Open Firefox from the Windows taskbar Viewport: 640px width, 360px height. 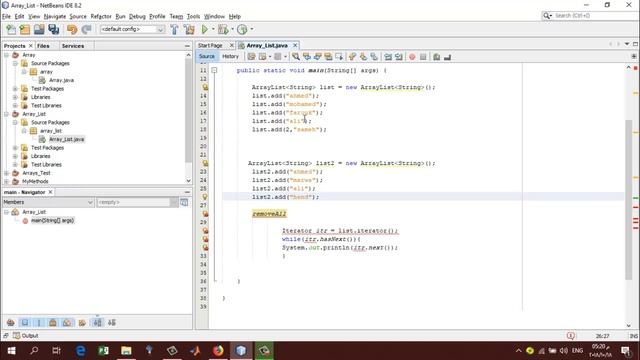tap(218, 350)
